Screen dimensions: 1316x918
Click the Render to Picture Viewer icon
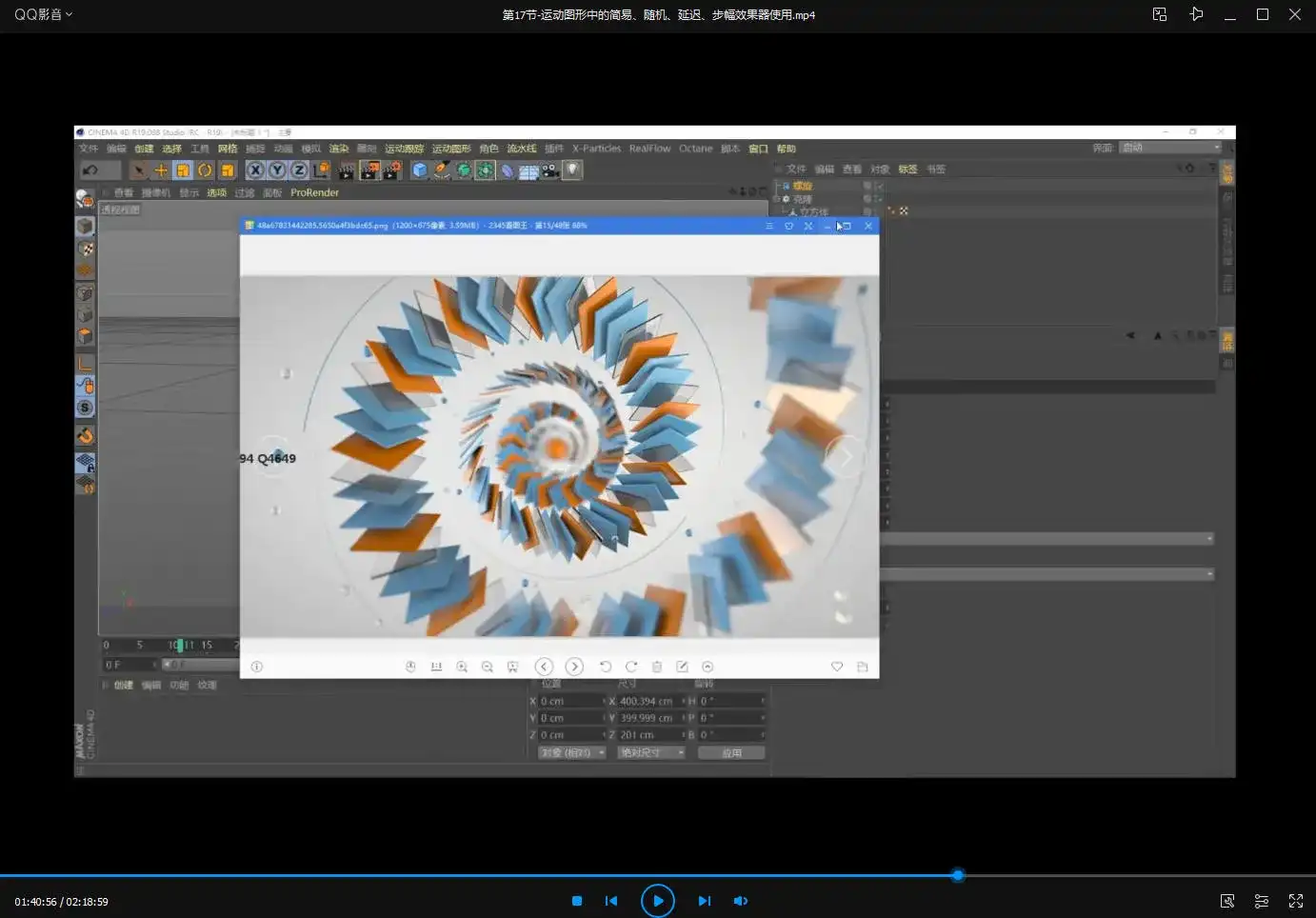pos(369,170)
